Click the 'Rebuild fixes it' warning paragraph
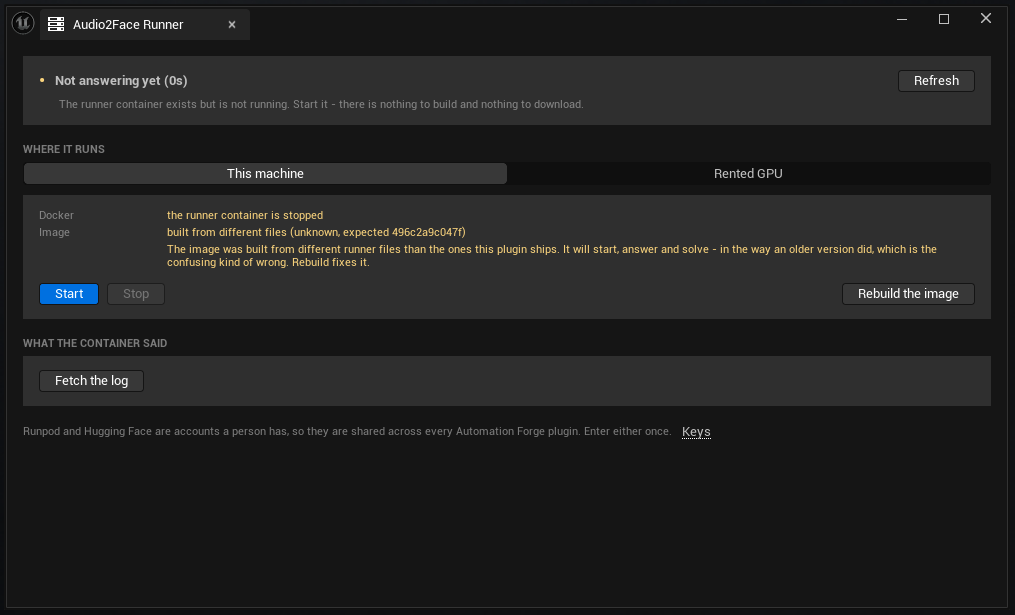This screenshot has height=615, width=1015. [552, 256]
